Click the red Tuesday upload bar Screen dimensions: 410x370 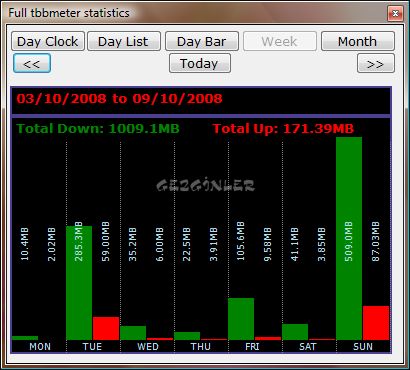point(106,328)
